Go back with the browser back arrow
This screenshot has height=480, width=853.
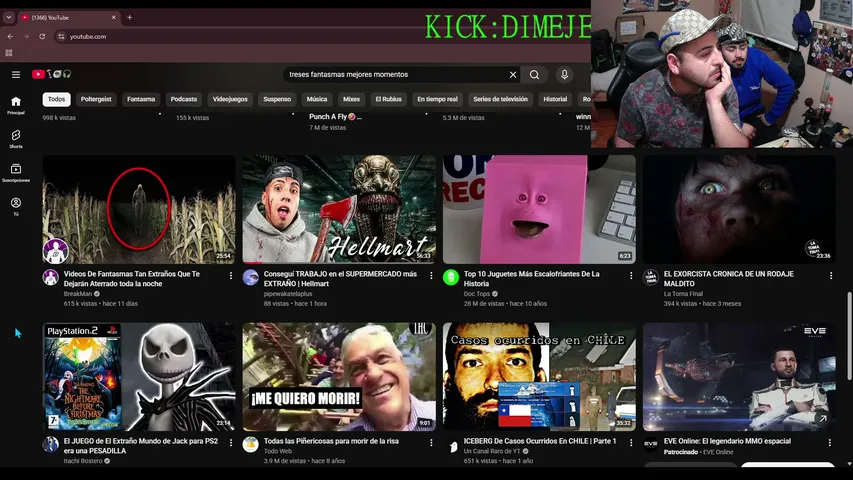(10, 36)
